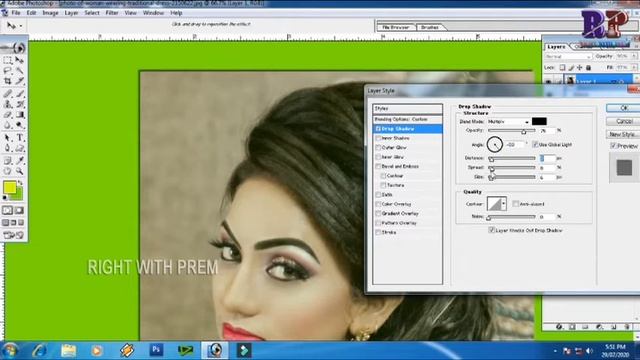The image size is (640, 360).
Task: Open the layer blending mode dropdown
Action: click(568, 56)
